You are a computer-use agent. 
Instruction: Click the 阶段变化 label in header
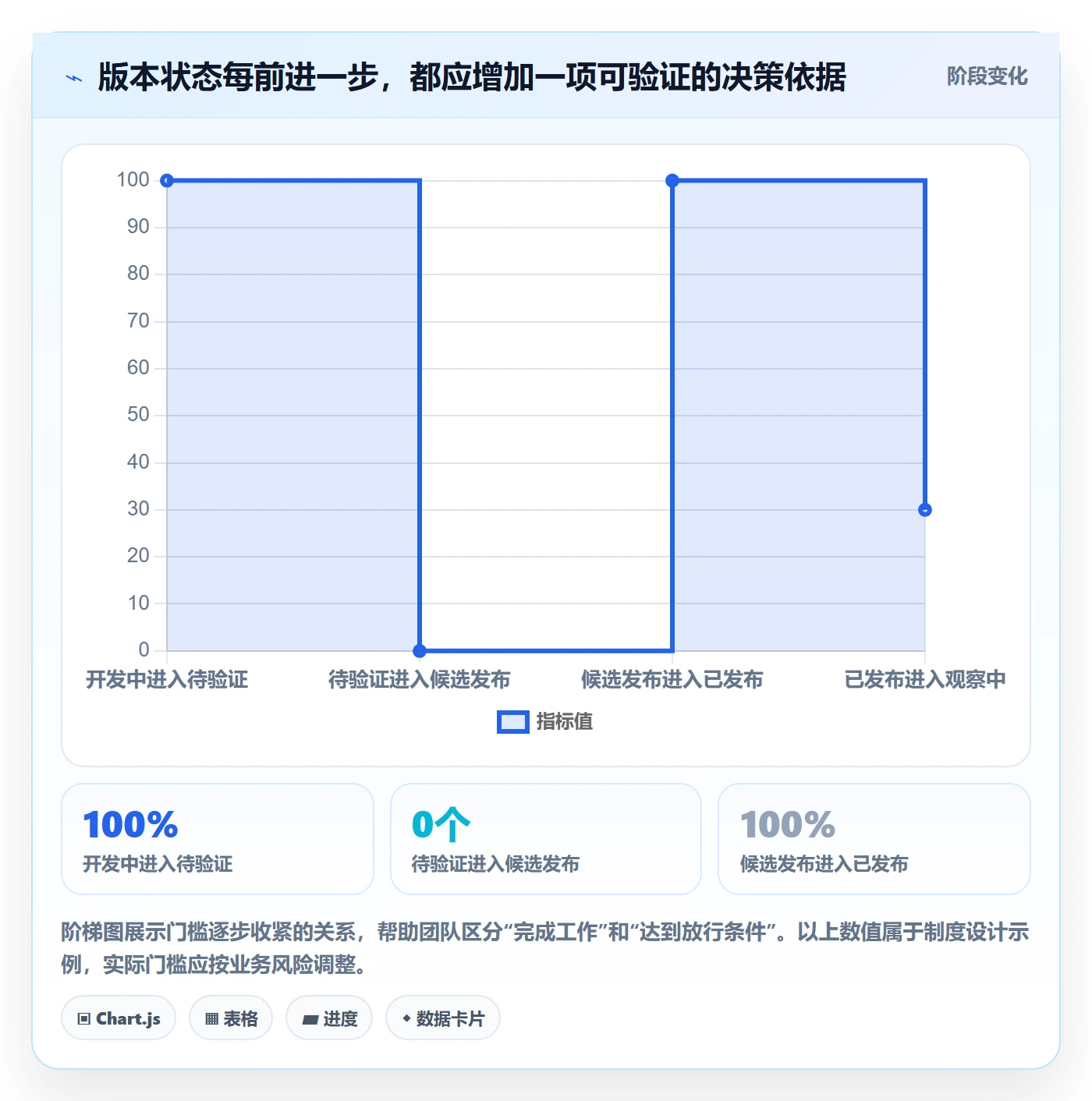[987, 76]
